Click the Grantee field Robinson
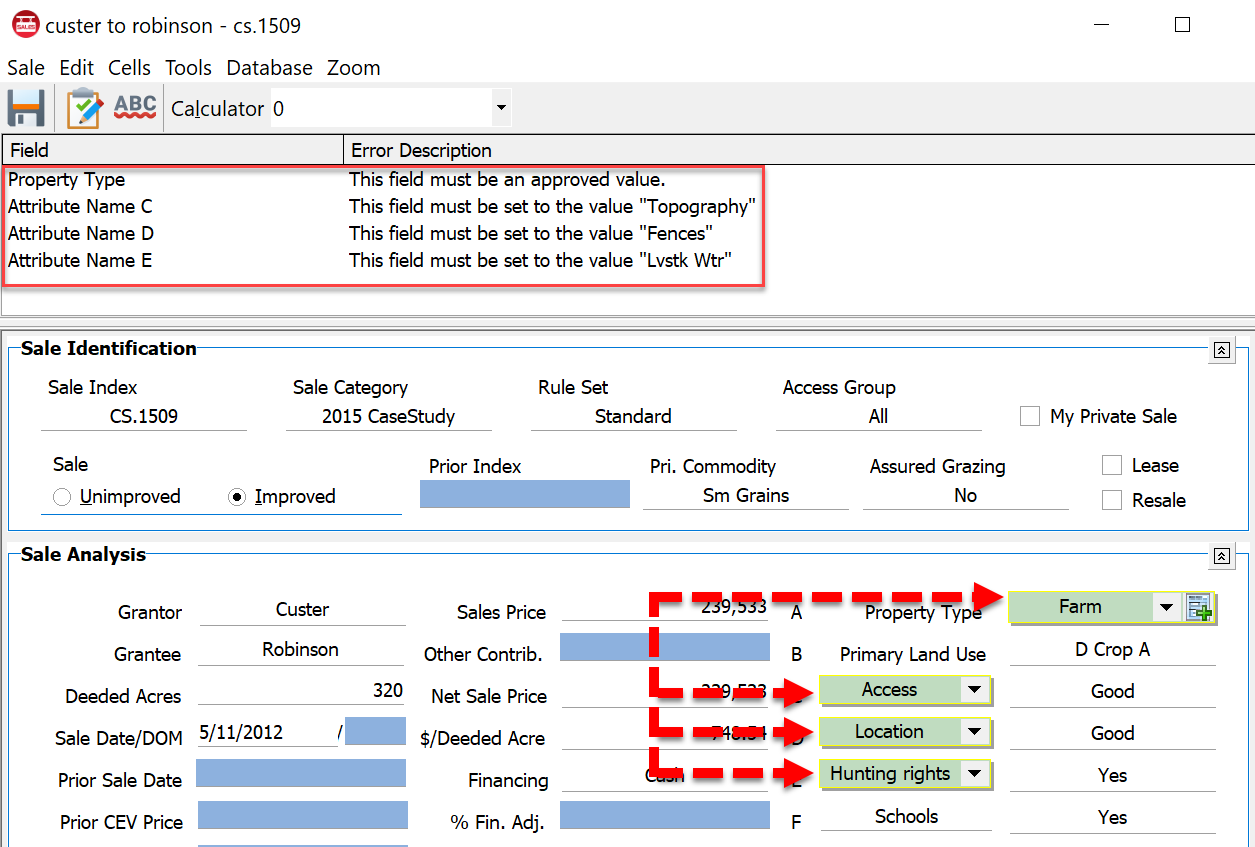Image resolution: width=1255 pixels, height=847 pixels. click(301, 650)
